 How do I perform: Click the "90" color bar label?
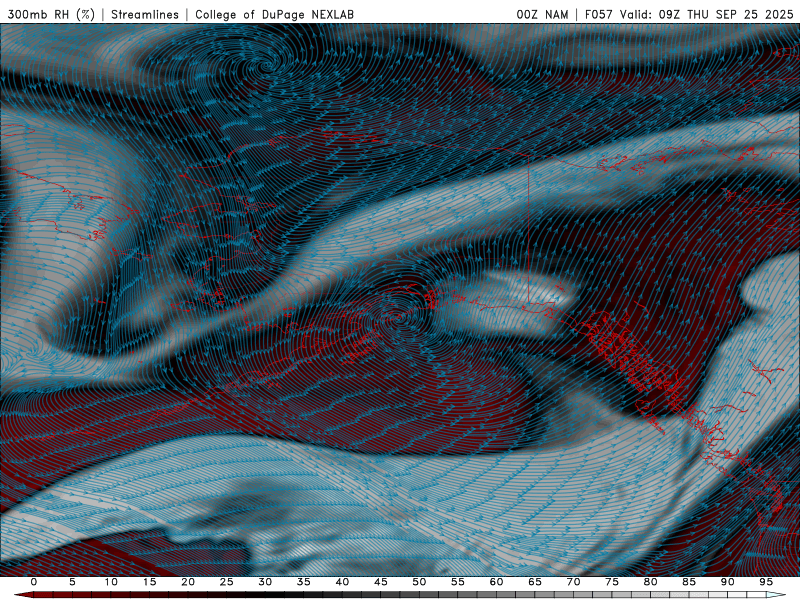click(727, 582)
